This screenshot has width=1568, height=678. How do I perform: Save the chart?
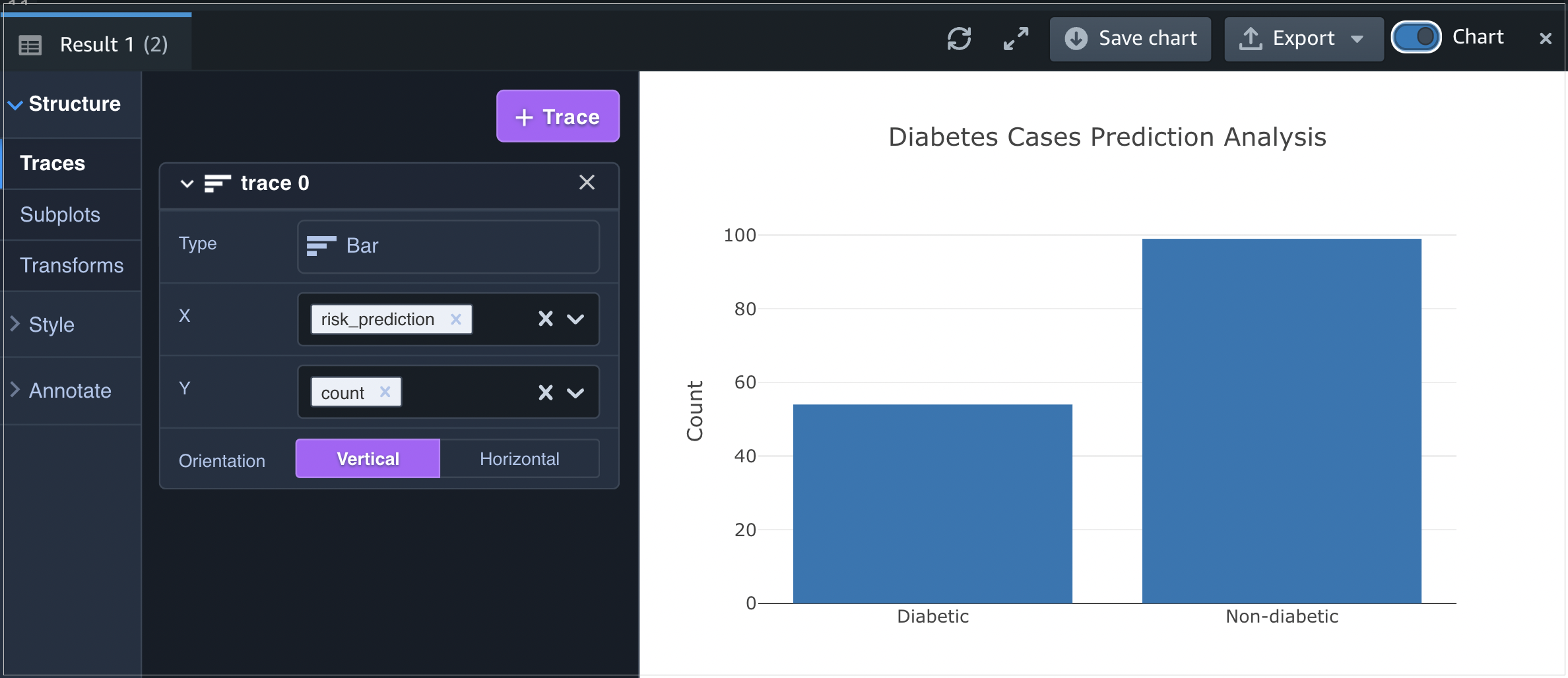pos(1130,39)
